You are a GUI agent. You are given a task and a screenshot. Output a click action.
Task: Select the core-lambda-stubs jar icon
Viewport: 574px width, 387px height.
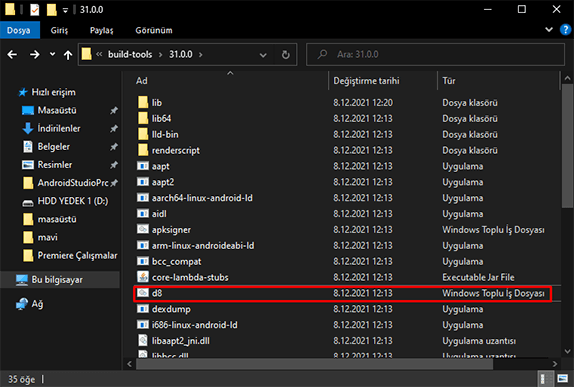(143, 277)
